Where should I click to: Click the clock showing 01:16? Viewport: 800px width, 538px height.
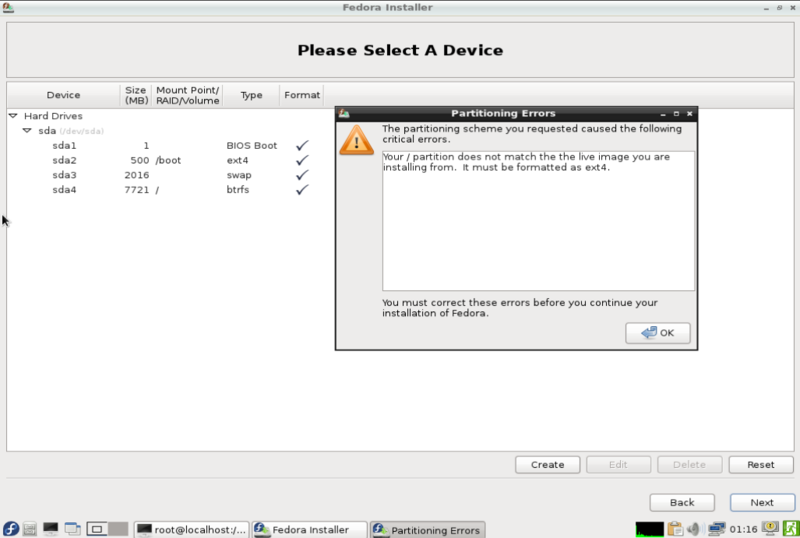(743, 529)
